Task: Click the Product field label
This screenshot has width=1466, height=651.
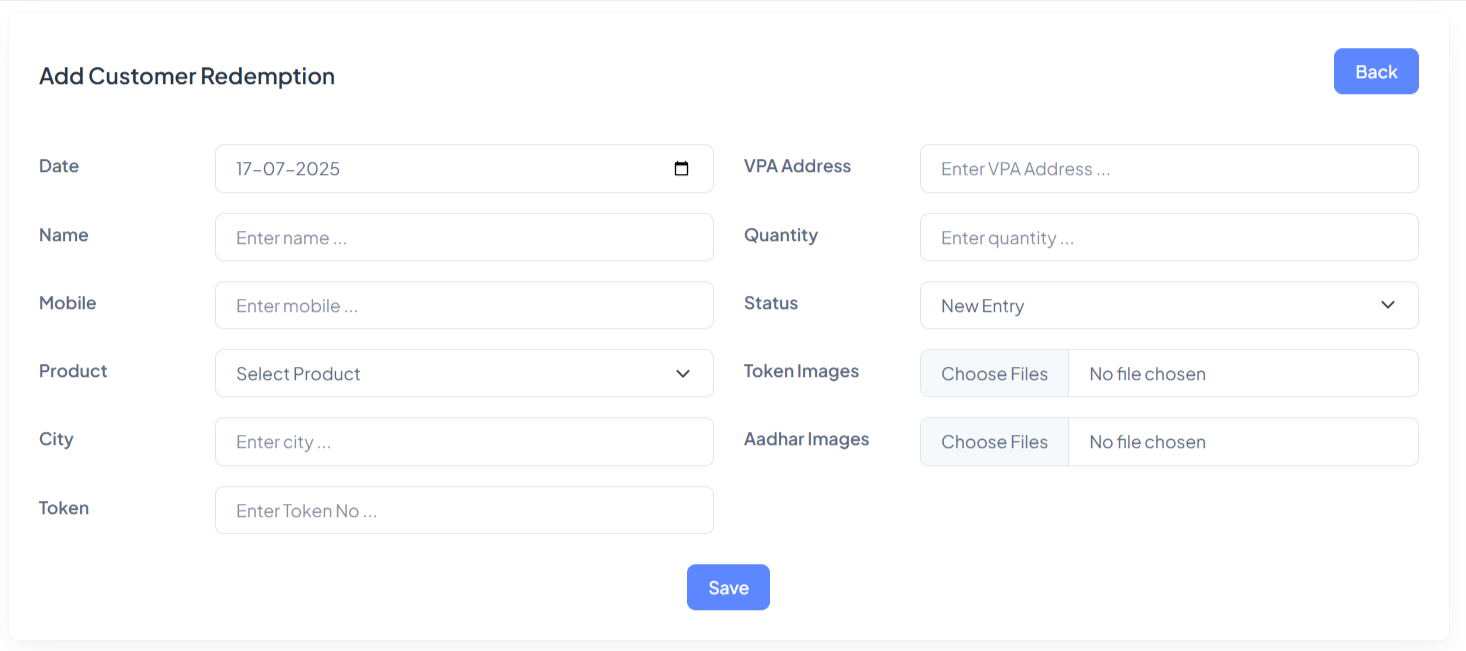Action: click(73, 371)
